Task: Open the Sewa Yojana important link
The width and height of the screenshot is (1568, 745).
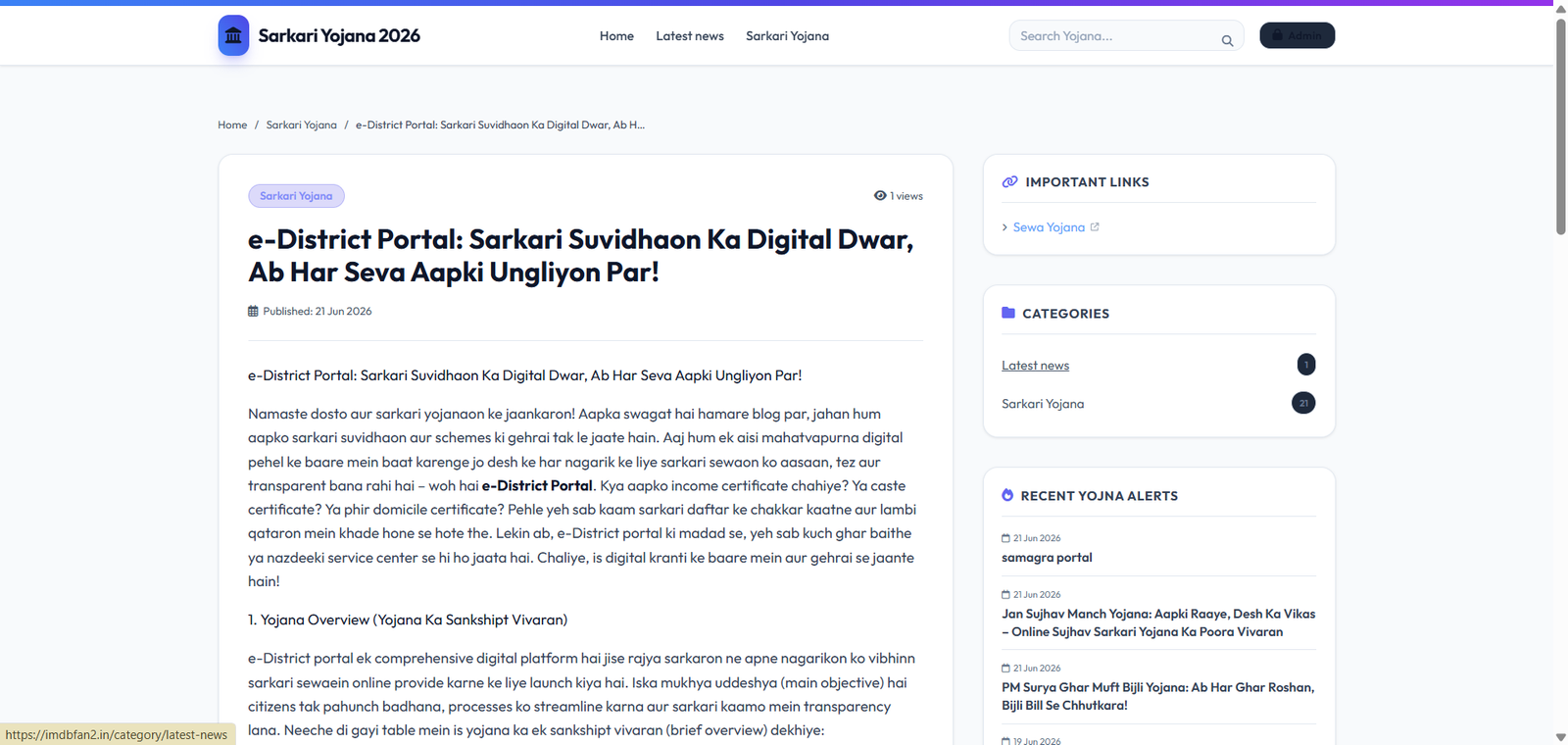Action: pyautogui.click(x=1049, y=227)
